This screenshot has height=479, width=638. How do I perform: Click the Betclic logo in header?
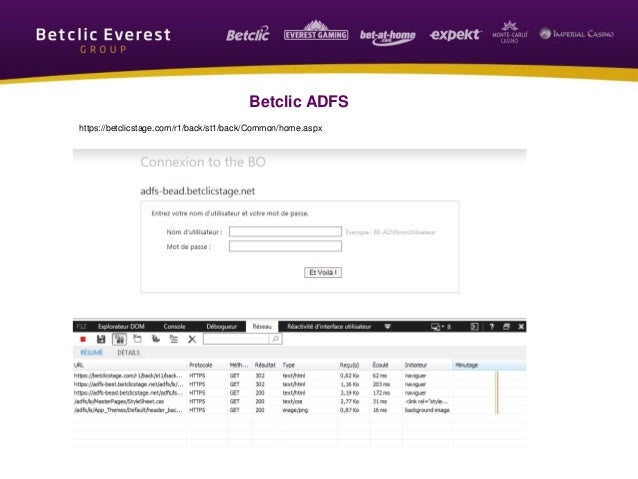tap(248, 34)
